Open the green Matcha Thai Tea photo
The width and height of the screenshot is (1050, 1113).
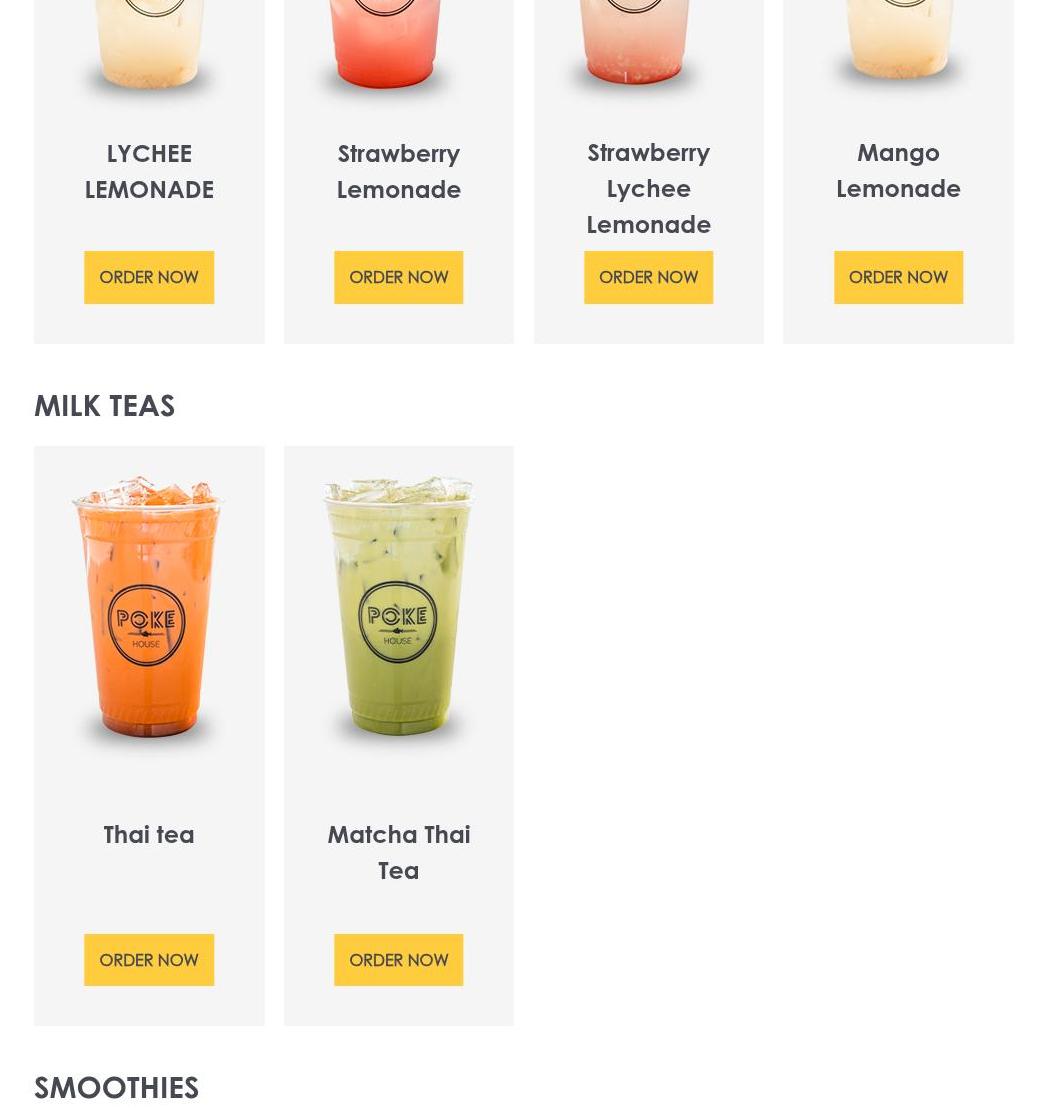coord(398,606)
